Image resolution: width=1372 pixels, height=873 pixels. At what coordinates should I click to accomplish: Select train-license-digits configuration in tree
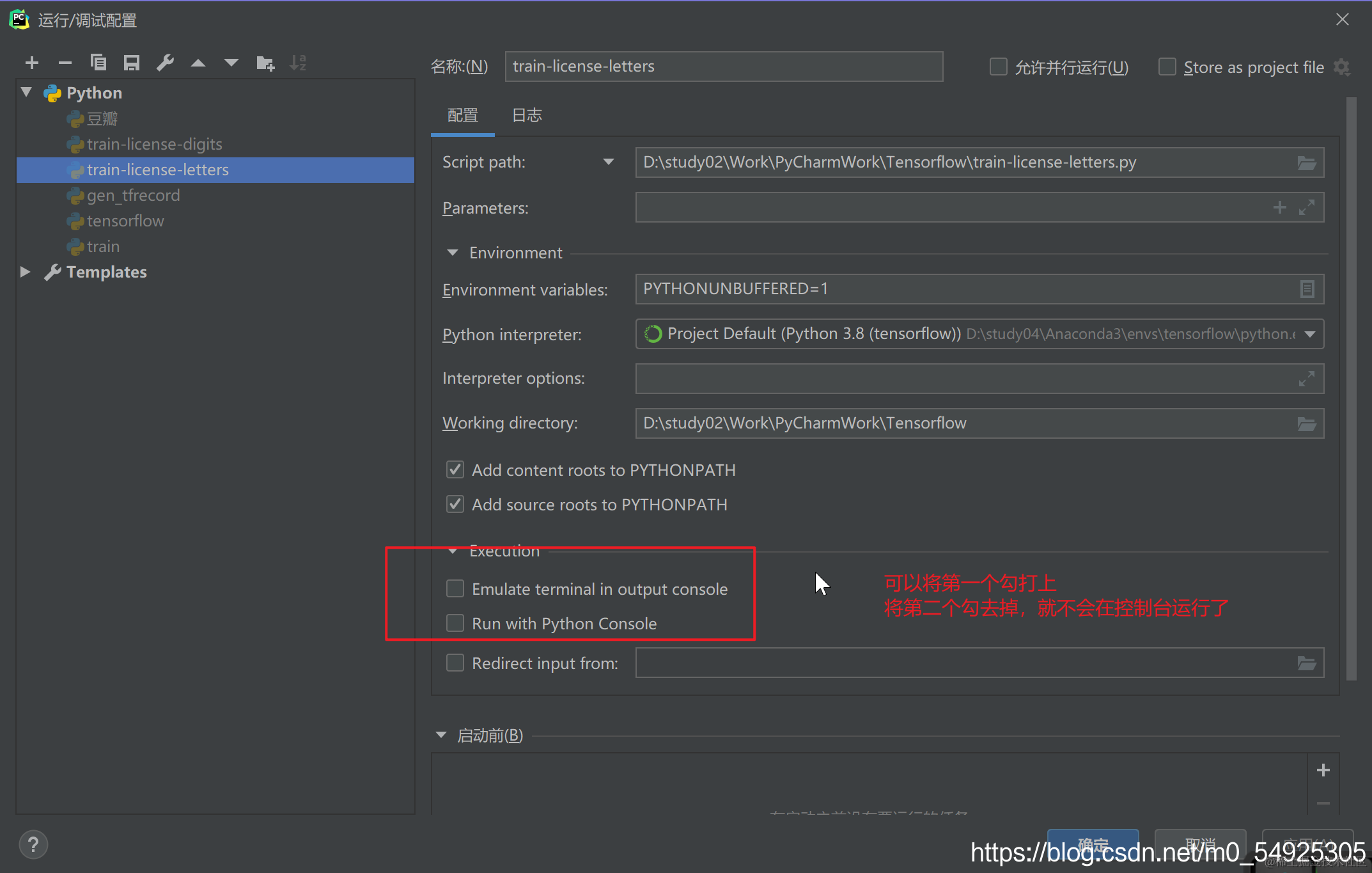click(x=154, y=145)
